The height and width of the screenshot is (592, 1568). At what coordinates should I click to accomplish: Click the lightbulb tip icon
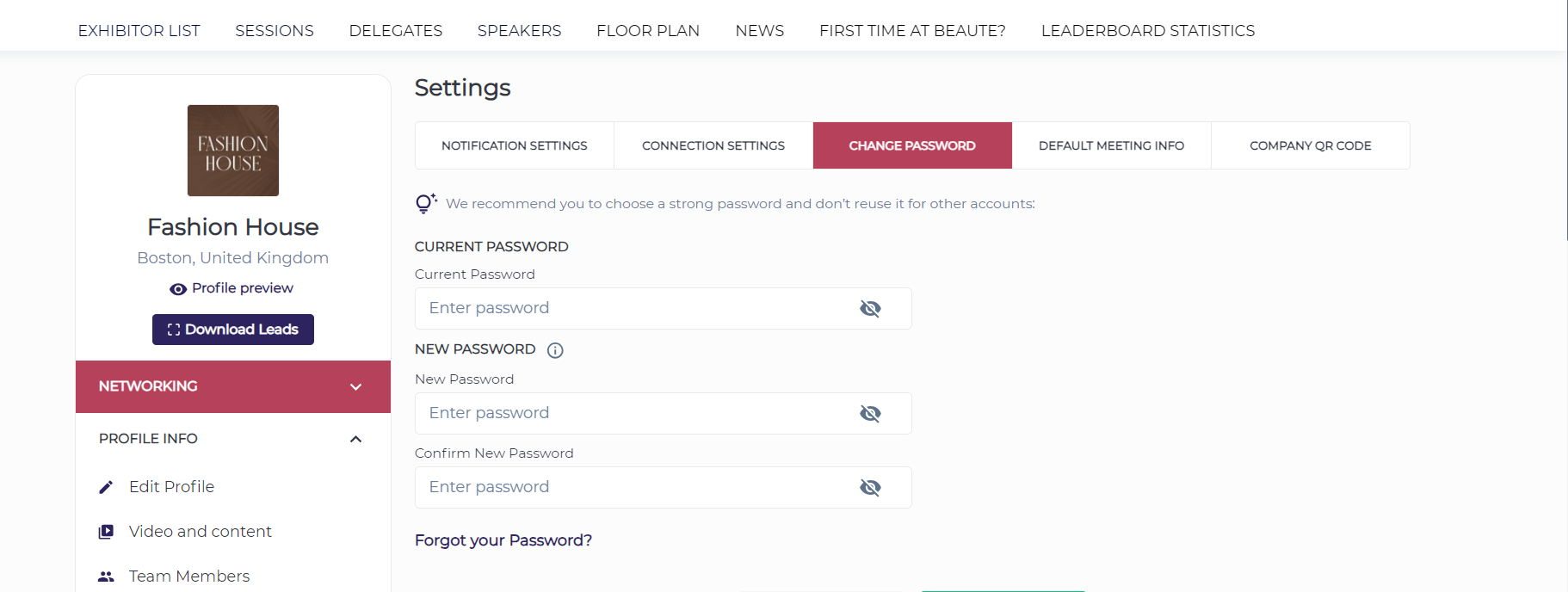pos(425,204)
